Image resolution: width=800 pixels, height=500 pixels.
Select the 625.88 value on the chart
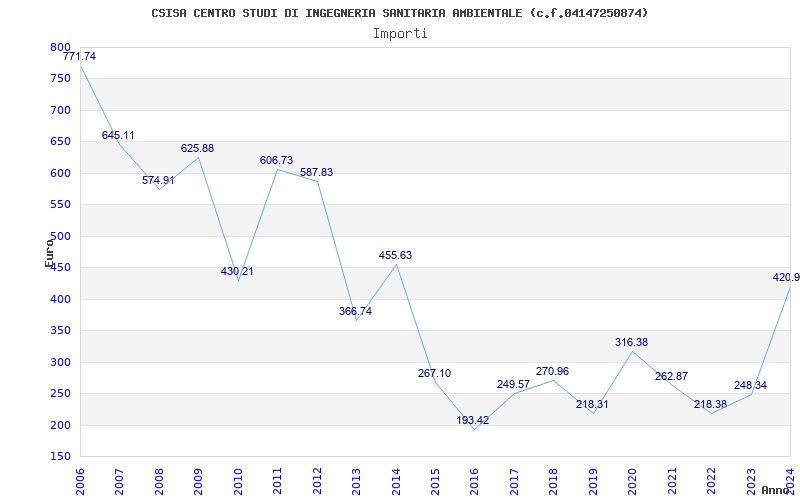pos(197,149)
